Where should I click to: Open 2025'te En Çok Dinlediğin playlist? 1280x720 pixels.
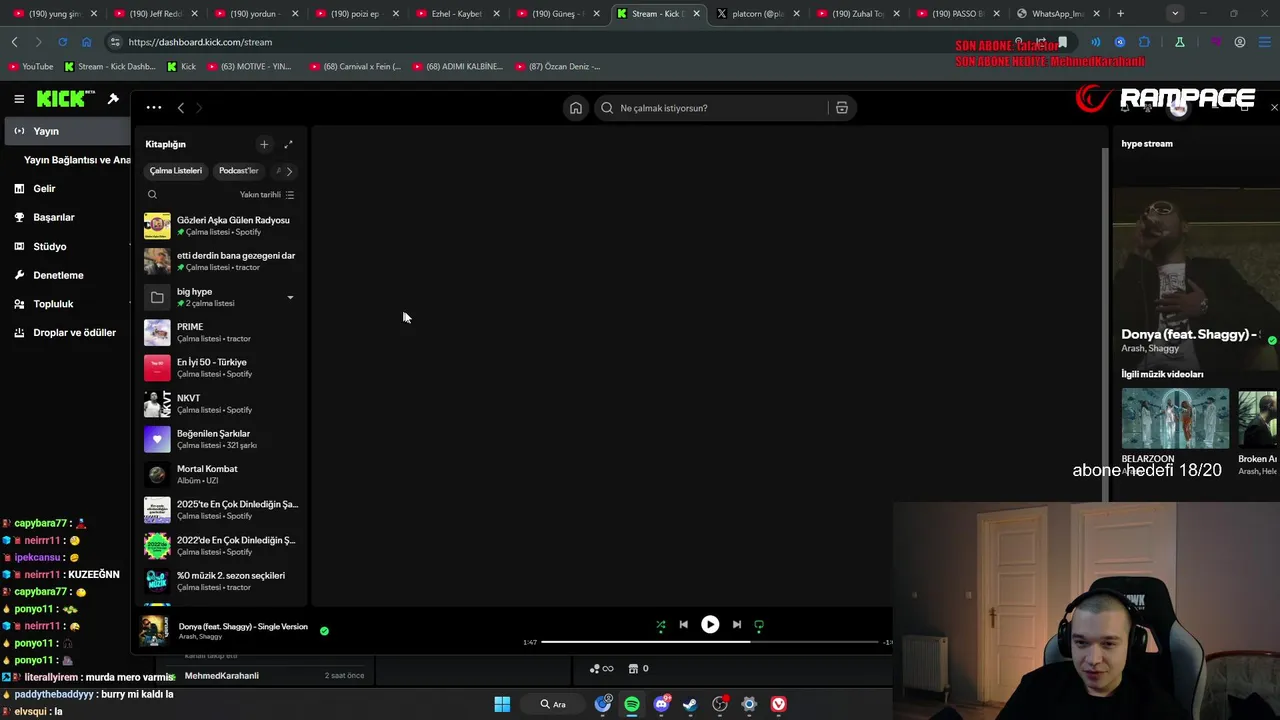click(x=221, y=510)
